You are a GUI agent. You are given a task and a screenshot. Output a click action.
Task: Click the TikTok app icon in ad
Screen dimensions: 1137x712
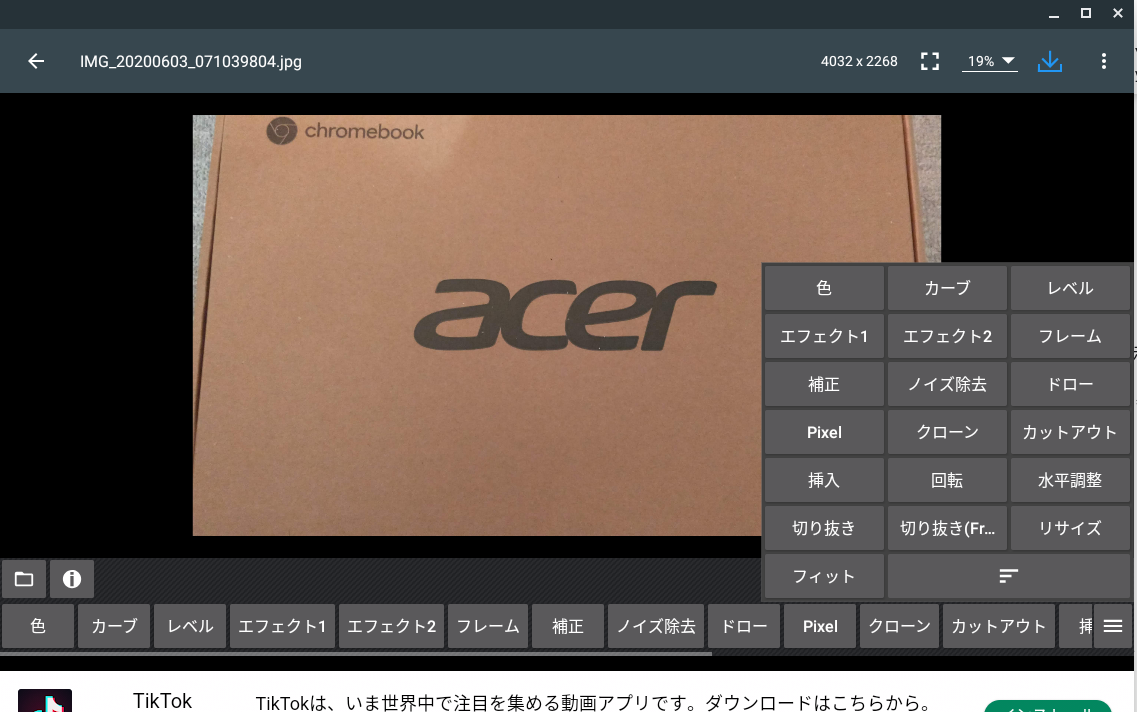(x=45, y=700)
